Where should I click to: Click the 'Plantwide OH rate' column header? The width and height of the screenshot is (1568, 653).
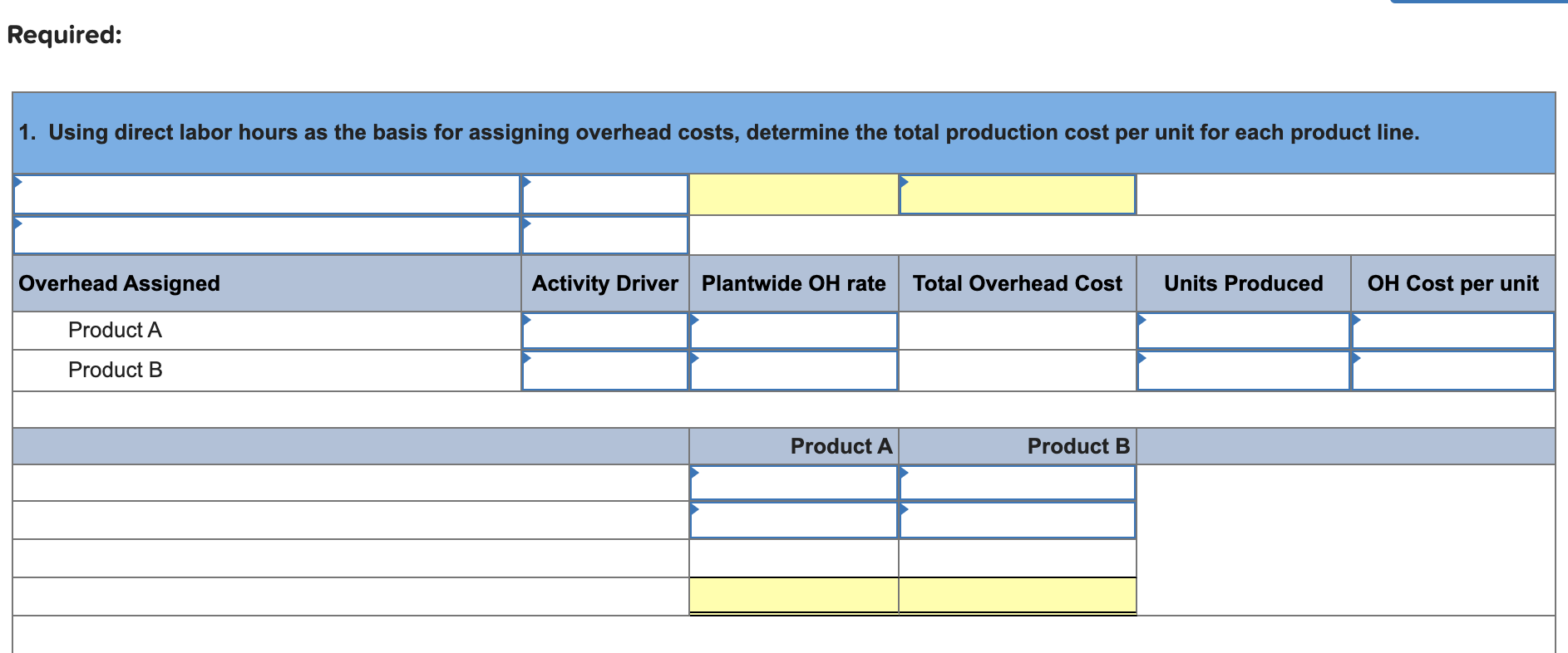pyautogui.click(x=794, y=283)
